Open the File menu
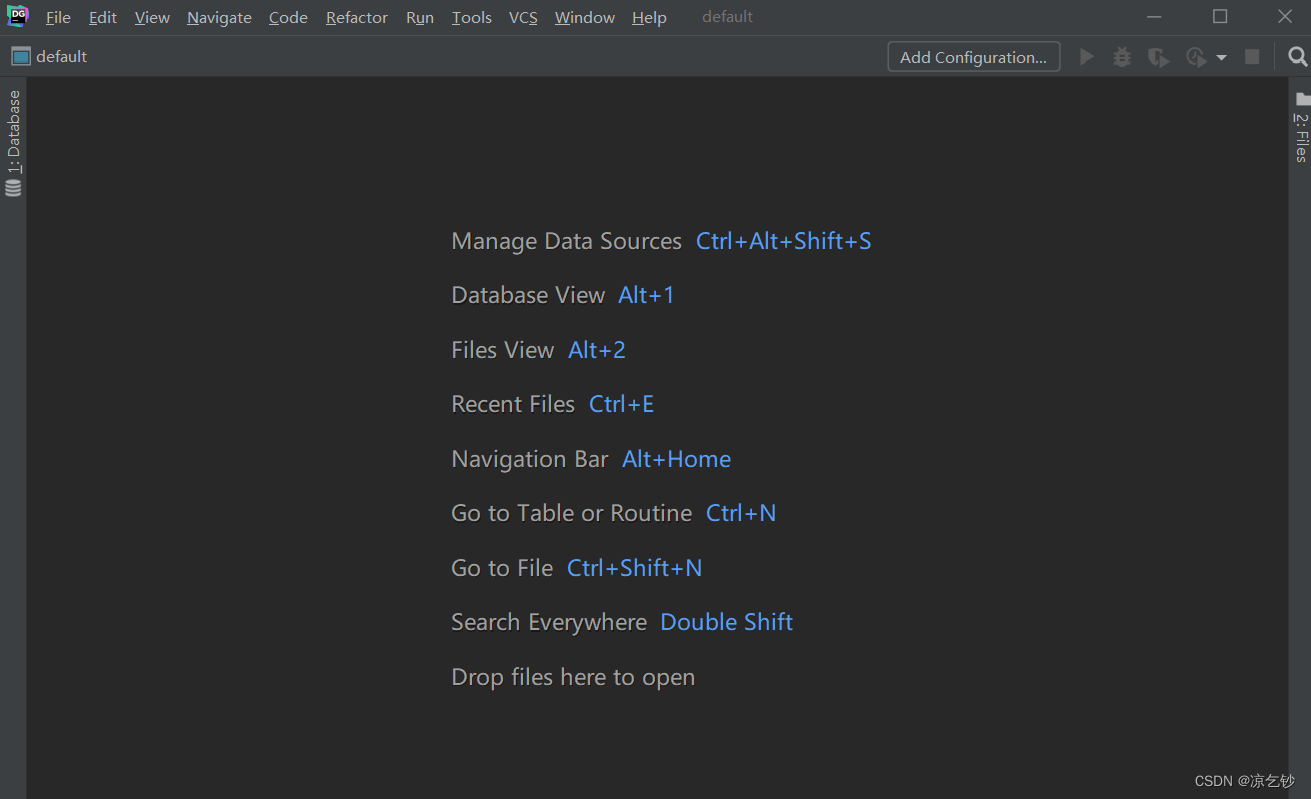 [x=58, y=17]
